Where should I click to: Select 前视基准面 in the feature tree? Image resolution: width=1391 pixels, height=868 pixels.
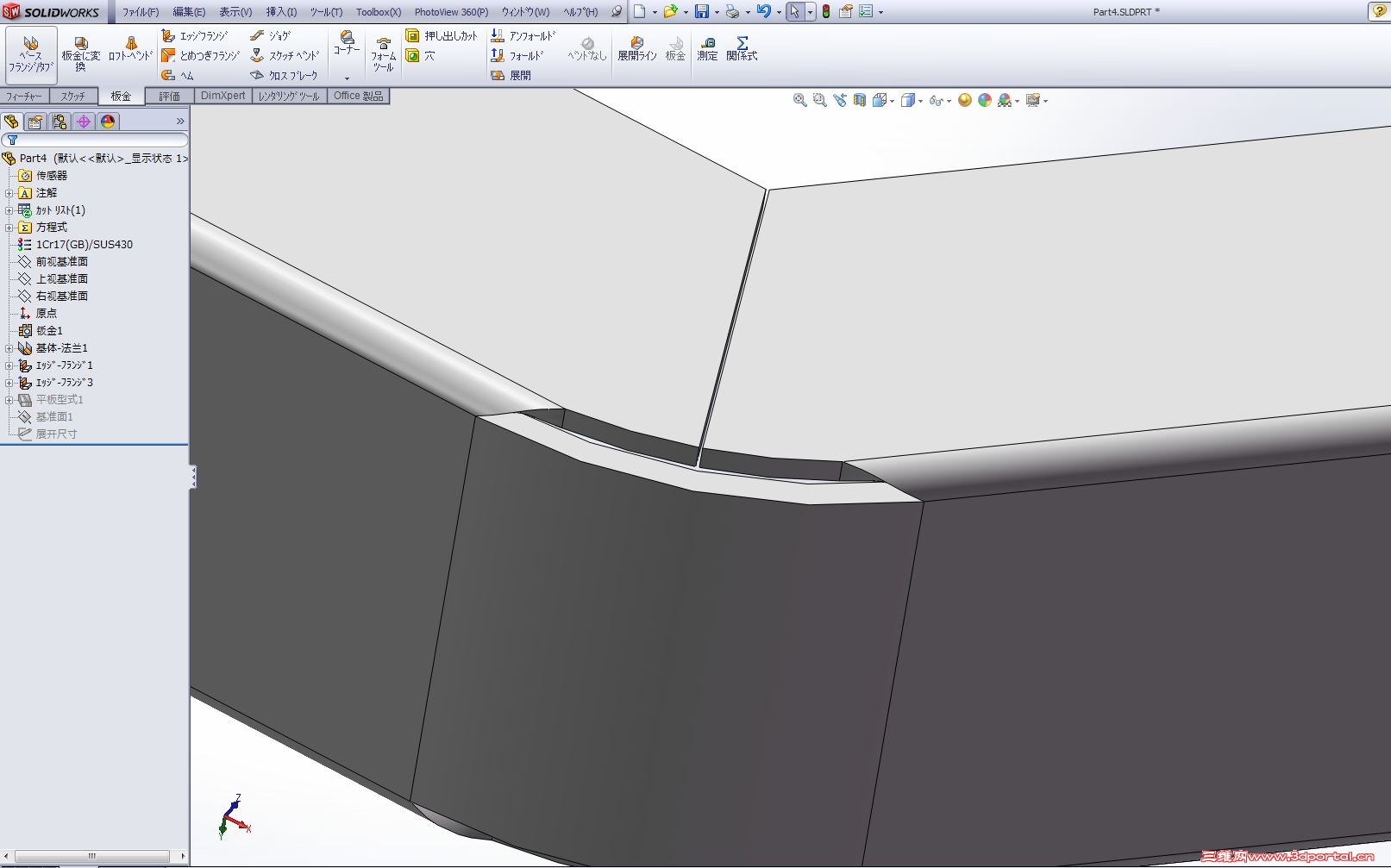click(53, 262)
